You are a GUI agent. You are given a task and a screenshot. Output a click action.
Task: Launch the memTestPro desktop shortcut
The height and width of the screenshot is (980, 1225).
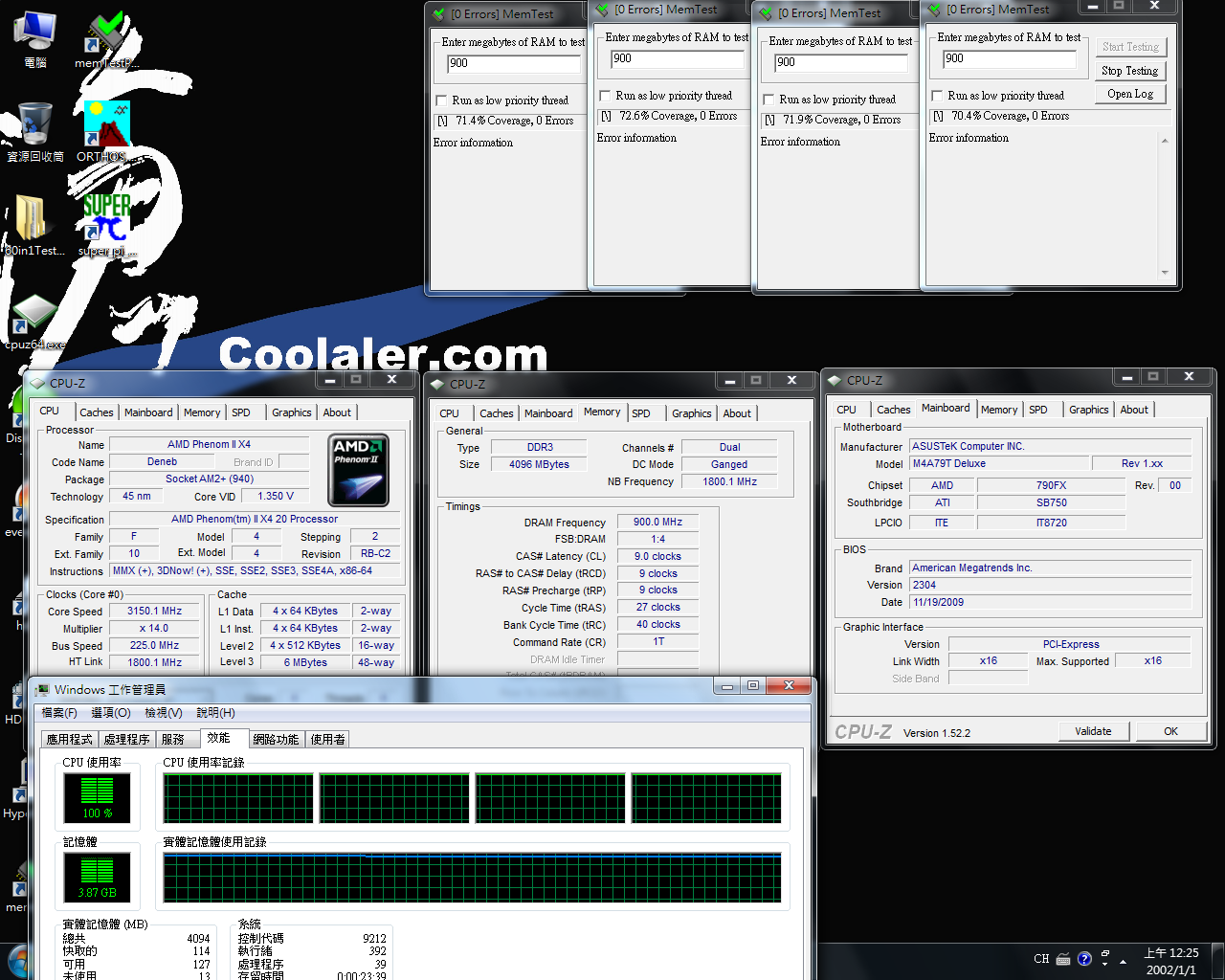tap(106, 38)
